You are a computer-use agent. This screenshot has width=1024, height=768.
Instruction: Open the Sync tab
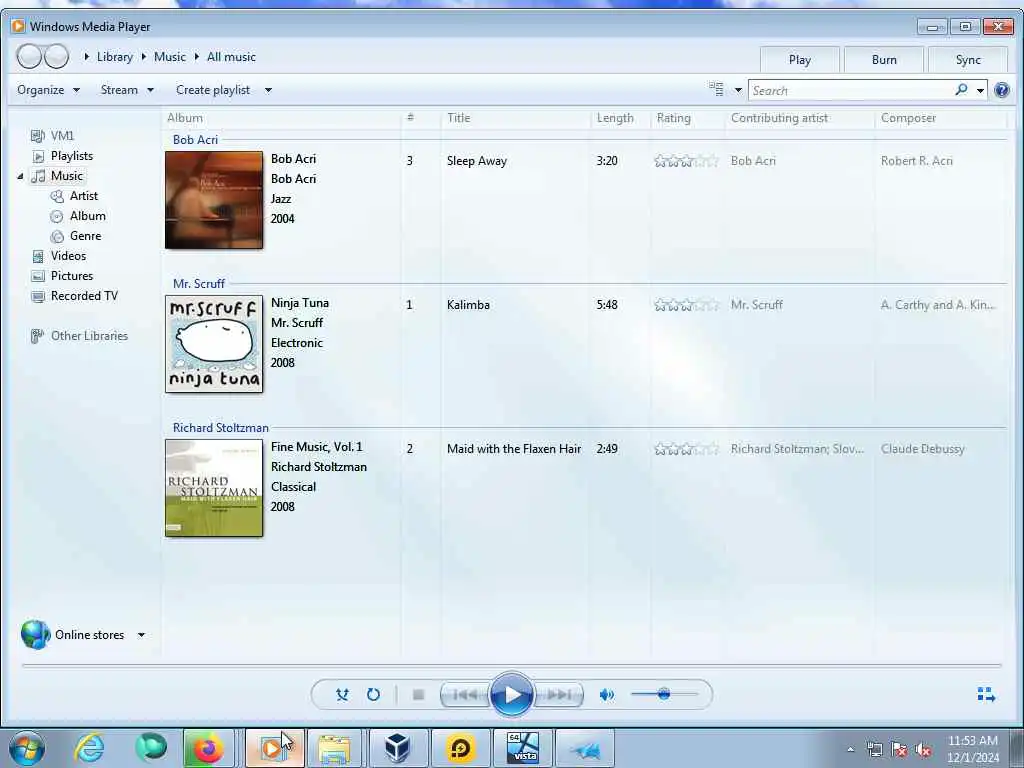point(968,59)
